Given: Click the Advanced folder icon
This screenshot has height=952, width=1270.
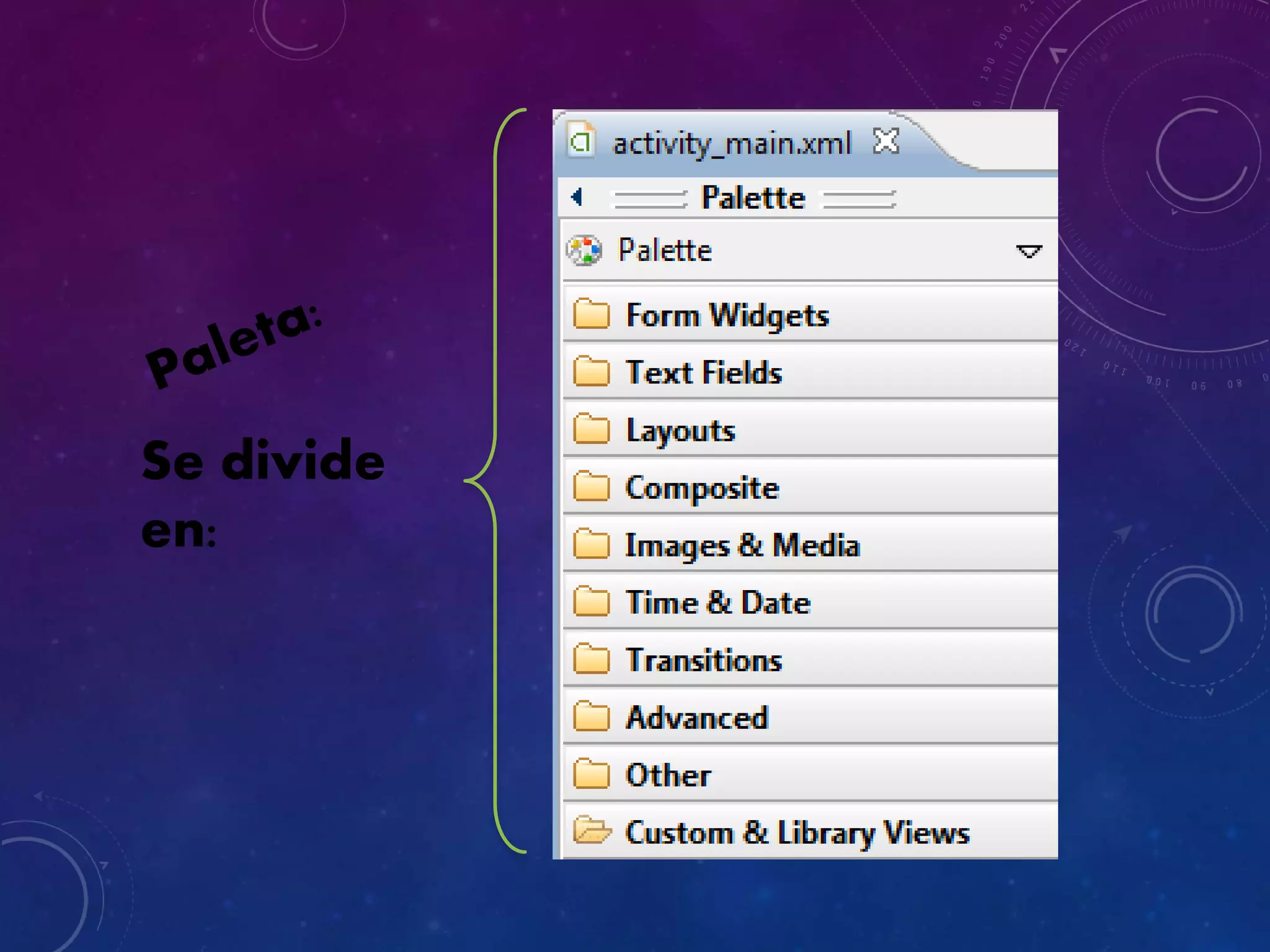Looking at the screenshot, I should click(x=591, y=716).
